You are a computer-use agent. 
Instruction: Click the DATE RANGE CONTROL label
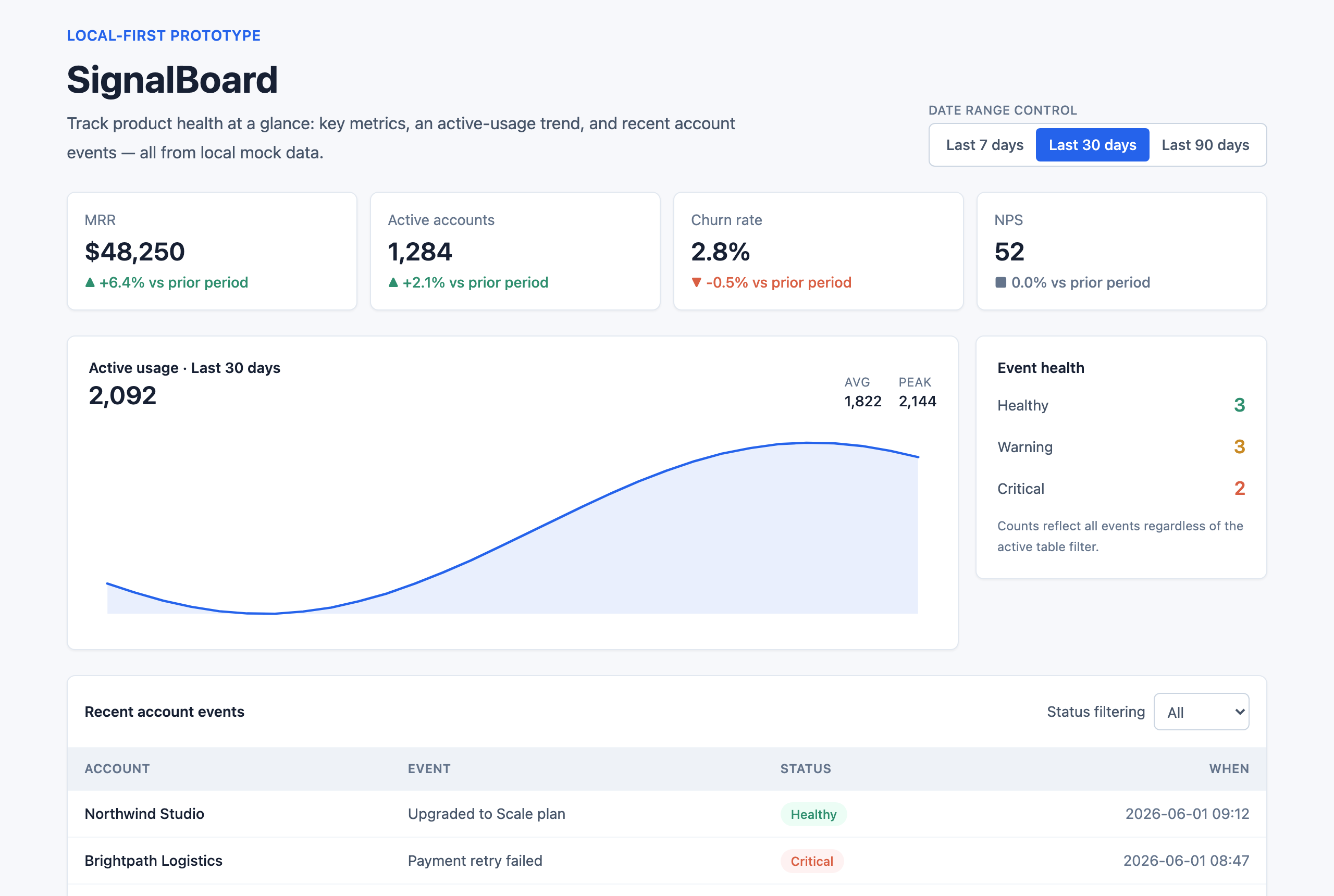click(1003, 110)
